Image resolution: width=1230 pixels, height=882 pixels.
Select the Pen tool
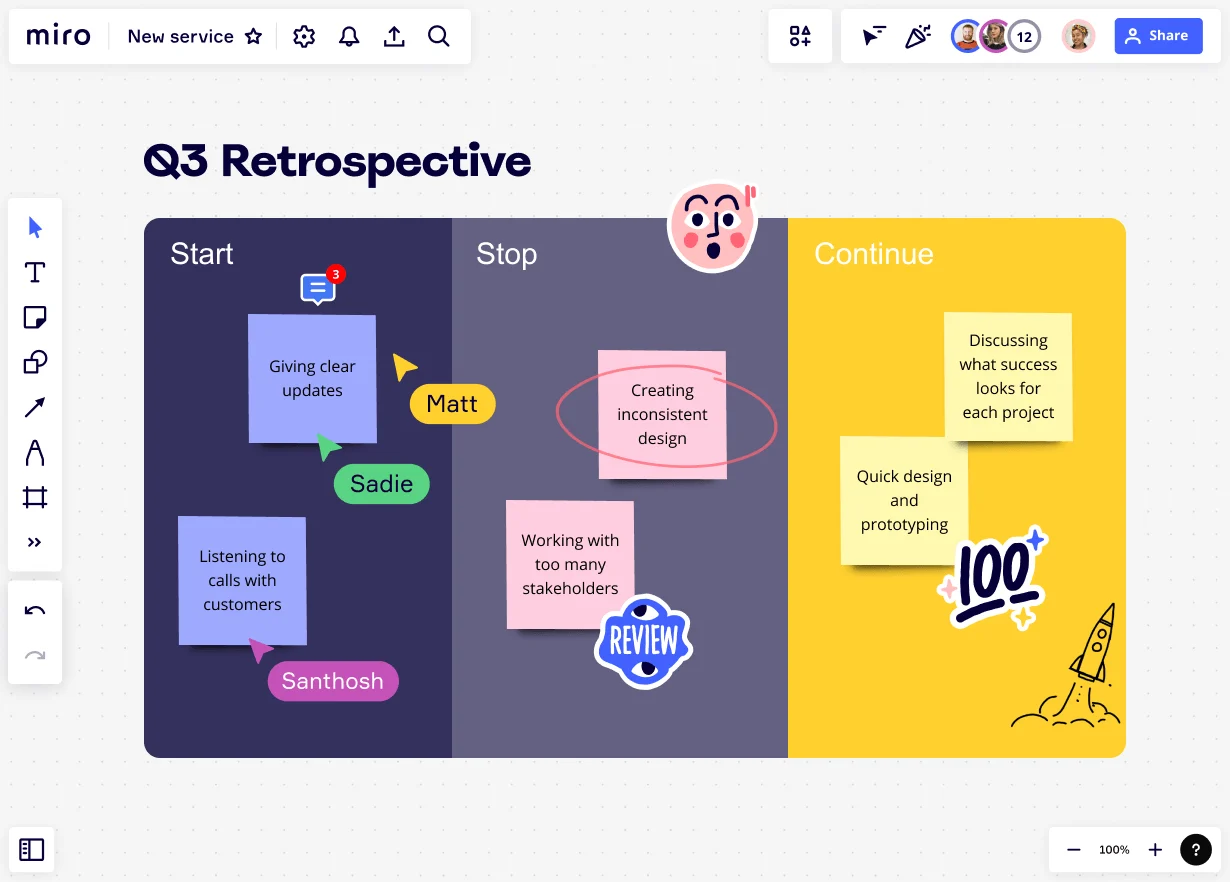(35, 452)
